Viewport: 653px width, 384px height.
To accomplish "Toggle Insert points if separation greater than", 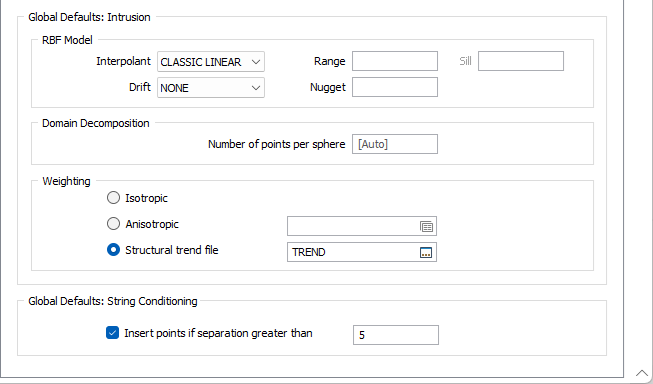I will [112, 333].
